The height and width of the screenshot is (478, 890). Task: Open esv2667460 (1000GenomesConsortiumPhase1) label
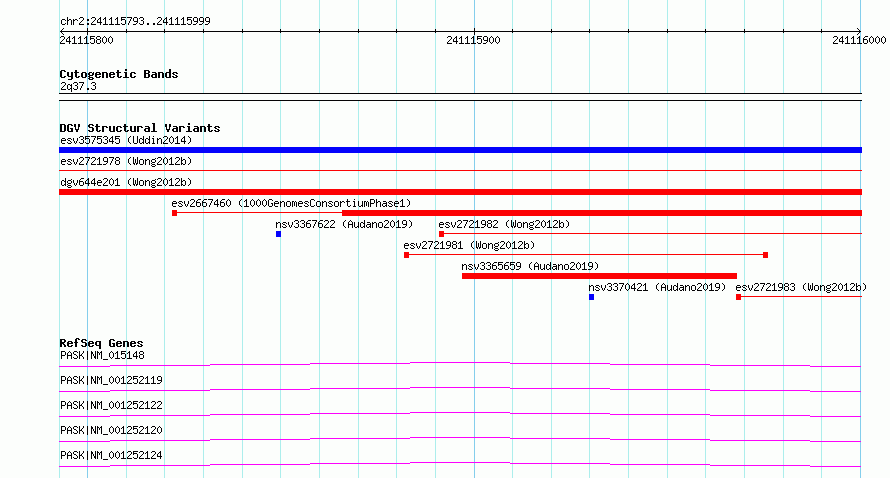(x=291, y=203)
